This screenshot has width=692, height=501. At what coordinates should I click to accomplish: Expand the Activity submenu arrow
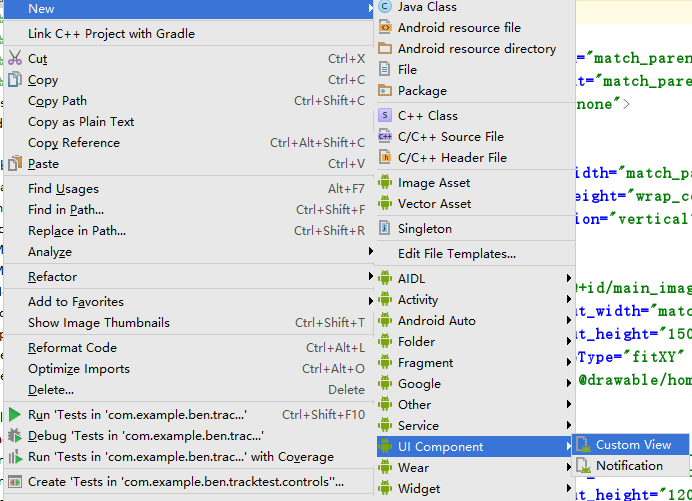tap(569, 300)
